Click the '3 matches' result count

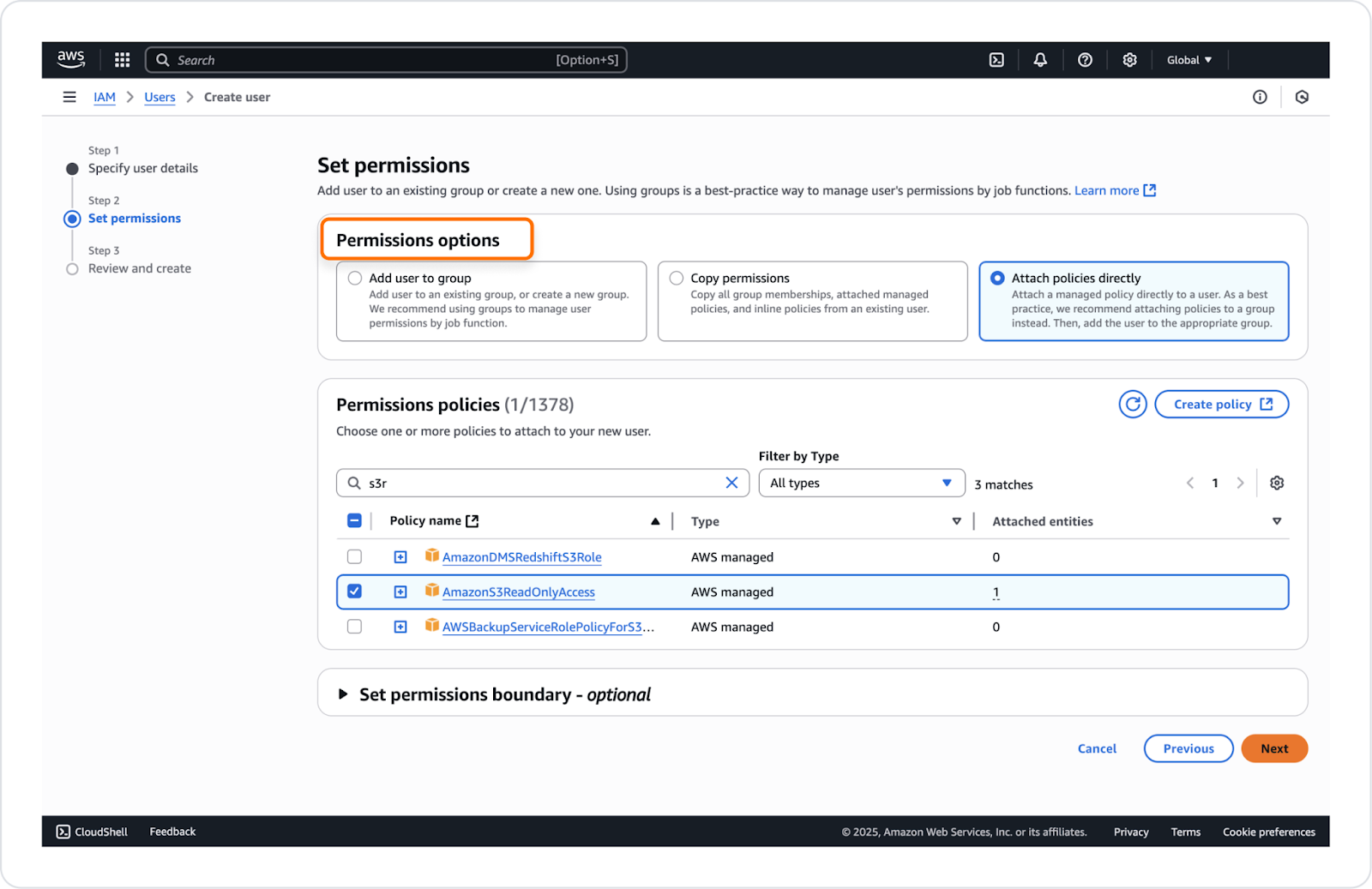pos(1003,484)
